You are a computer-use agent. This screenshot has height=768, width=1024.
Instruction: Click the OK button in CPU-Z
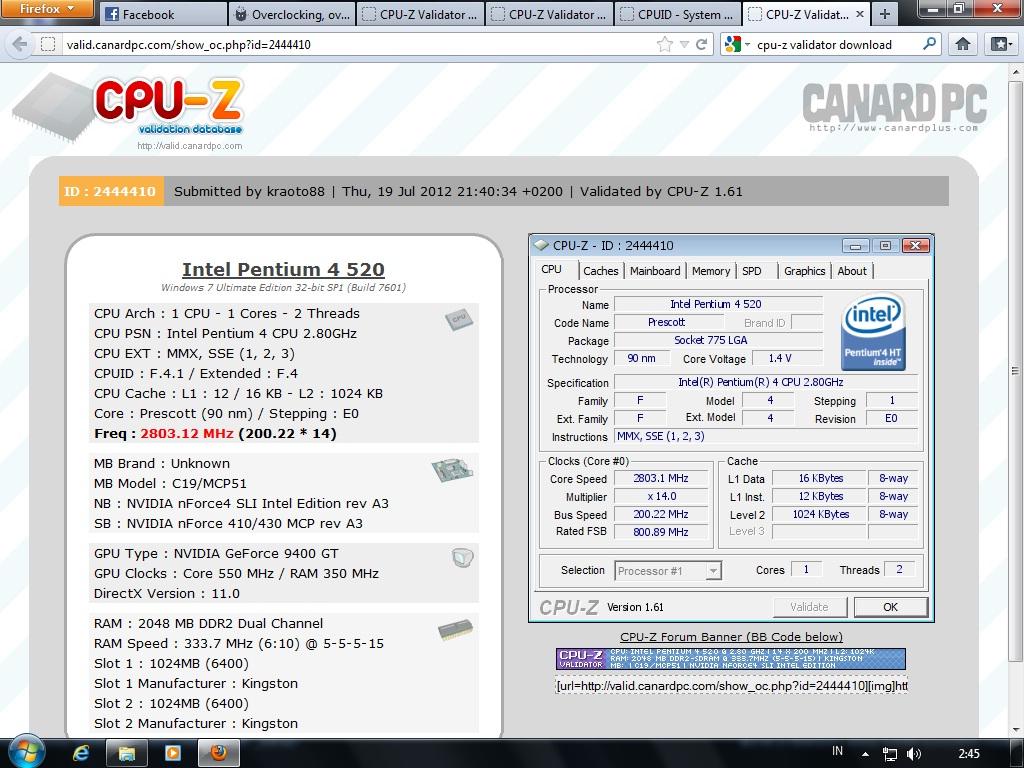(890, 607)
